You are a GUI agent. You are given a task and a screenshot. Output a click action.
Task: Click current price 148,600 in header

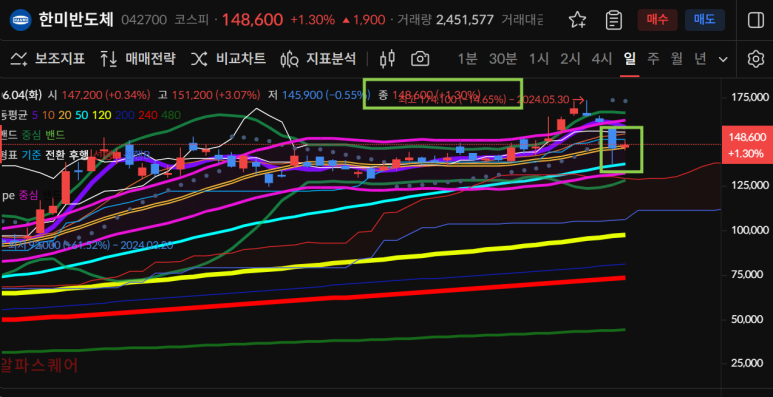(x=252, y=20)
